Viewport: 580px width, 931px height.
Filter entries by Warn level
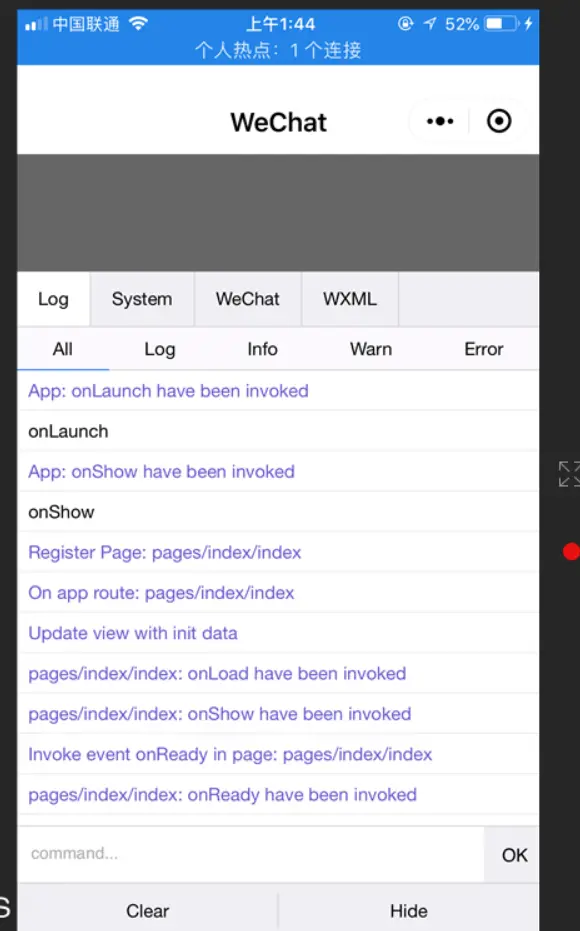click(x=371, y=349)
